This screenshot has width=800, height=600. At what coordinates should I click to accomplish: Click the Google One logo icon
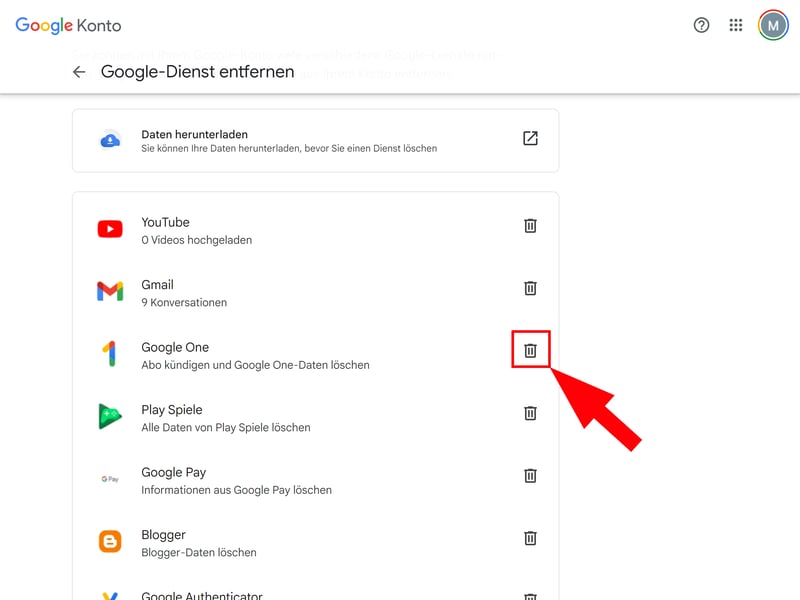pyautogui.click(x=110, y=354)
